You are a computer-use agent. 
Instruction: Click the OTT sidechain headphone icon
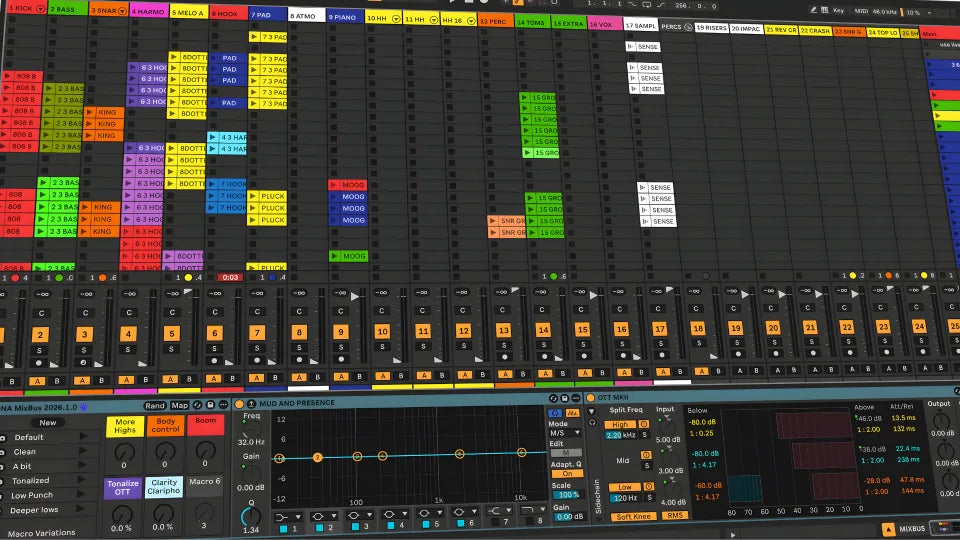[592, 422]
